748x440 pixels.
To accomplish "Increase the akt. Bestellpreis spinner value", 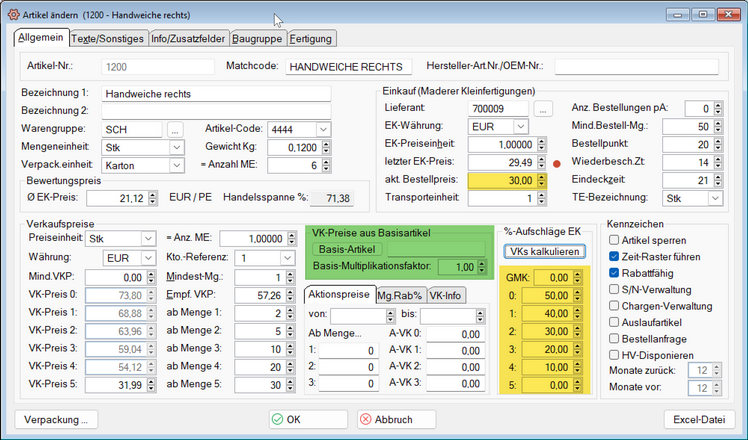I will tap(542, 176).
